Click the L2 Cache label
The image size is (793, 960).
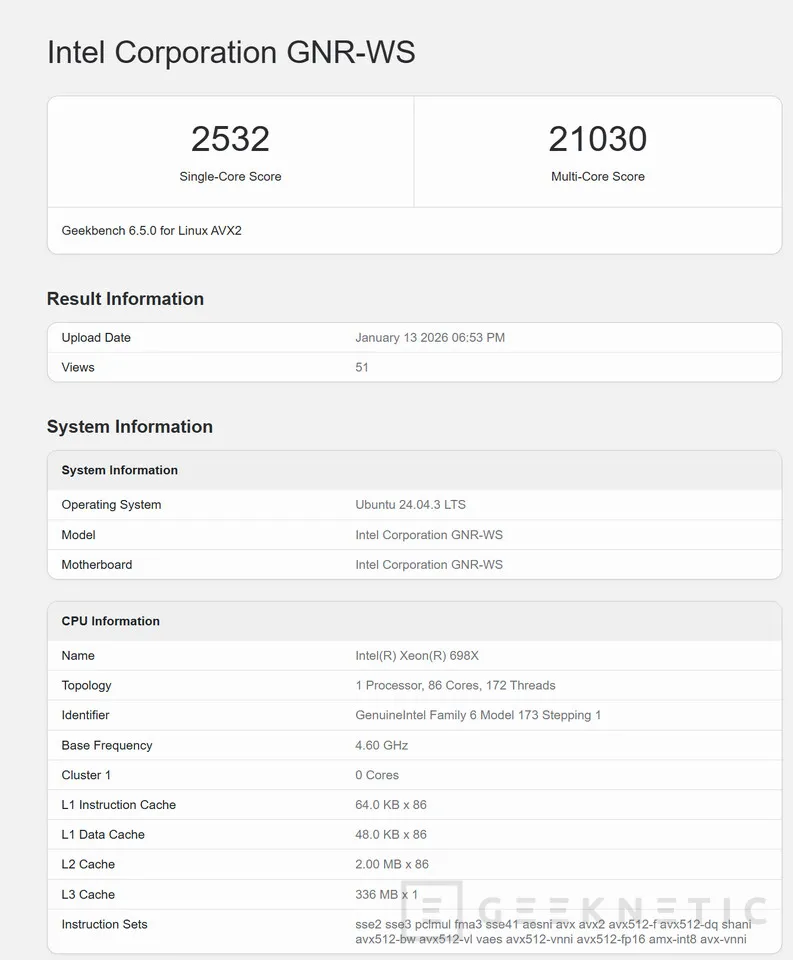[x=88, y=864]
